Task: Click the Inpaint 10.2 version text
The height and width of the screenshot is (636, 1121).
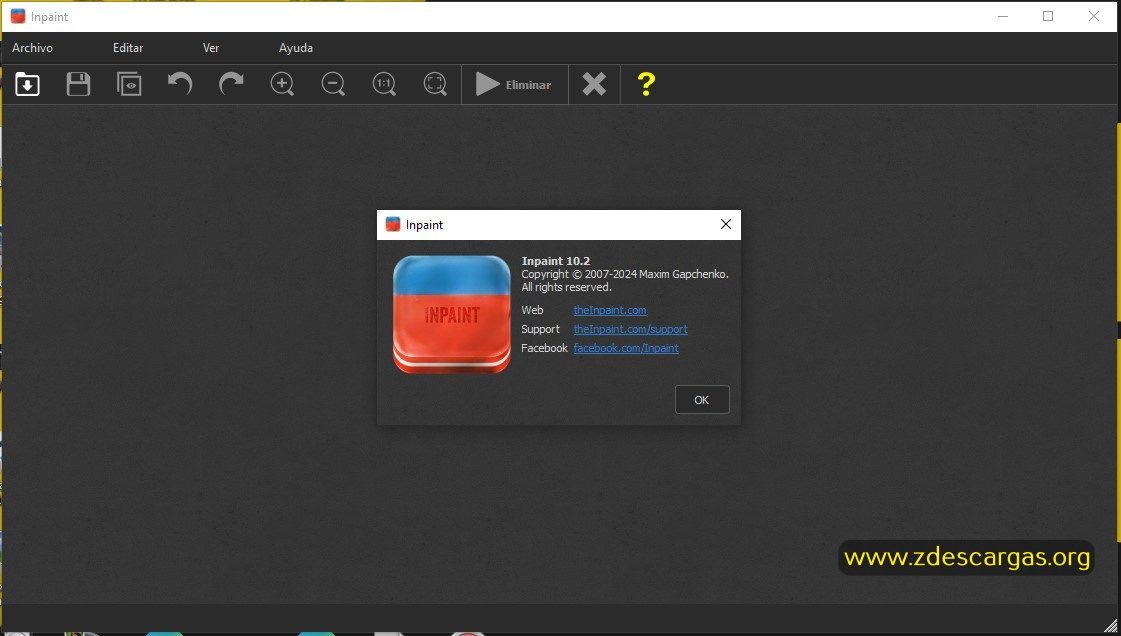Action: 555,261
